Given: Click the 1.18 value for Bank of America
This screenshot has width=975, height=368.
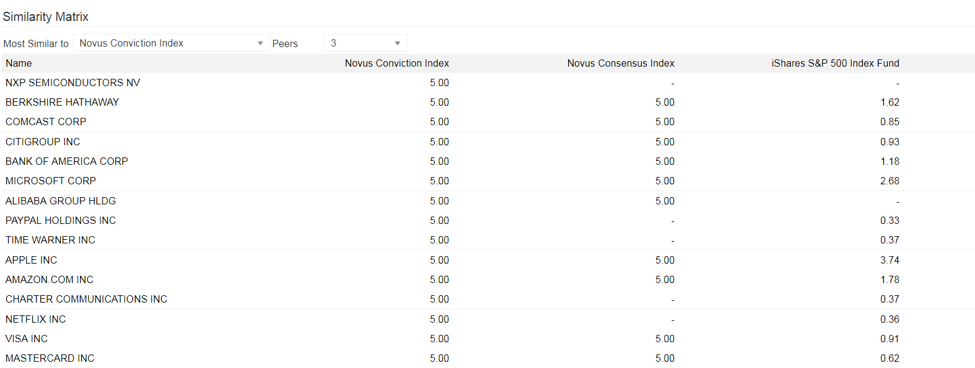Looking at the screenshot, I should point(890,161).
